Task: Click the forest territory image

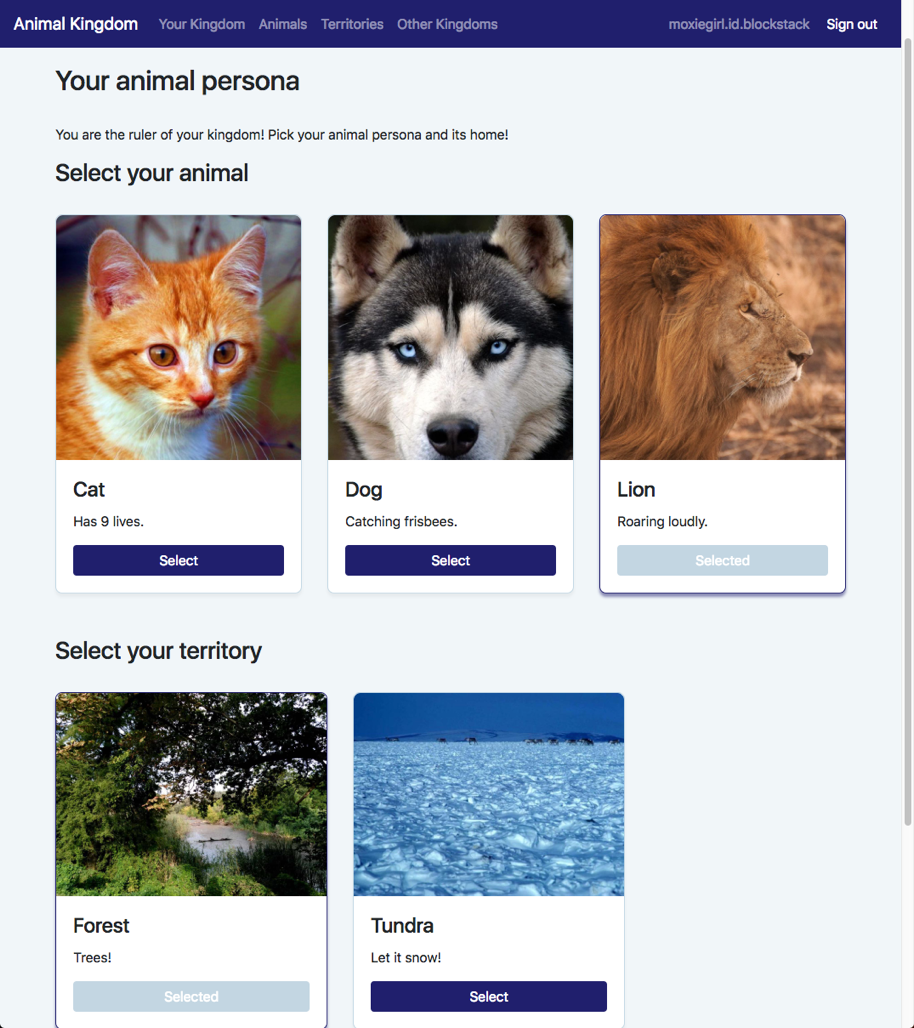Action: [191, 795]
